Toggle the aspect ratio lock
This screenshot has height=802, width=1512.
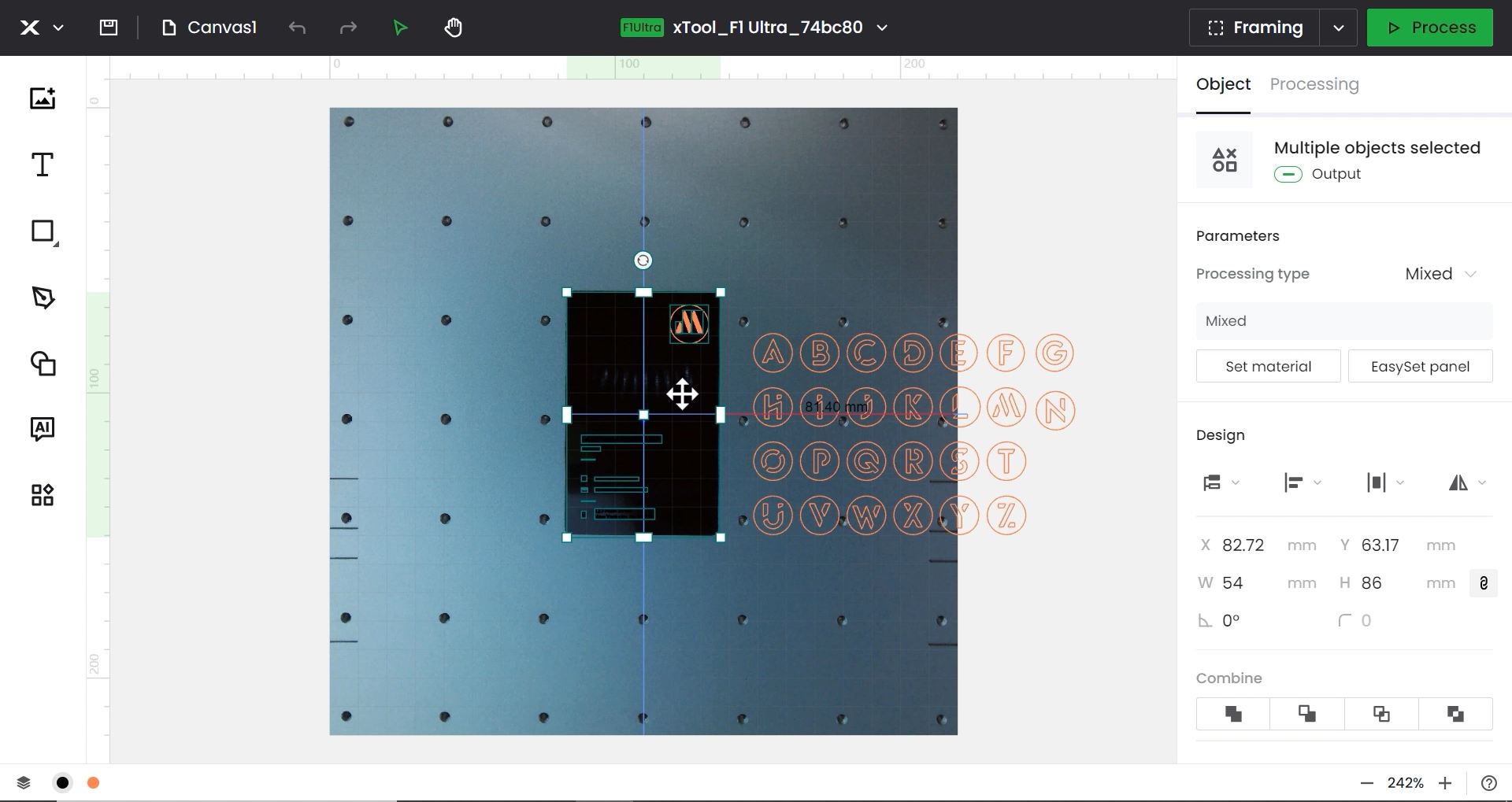[x=1484, y=583]
